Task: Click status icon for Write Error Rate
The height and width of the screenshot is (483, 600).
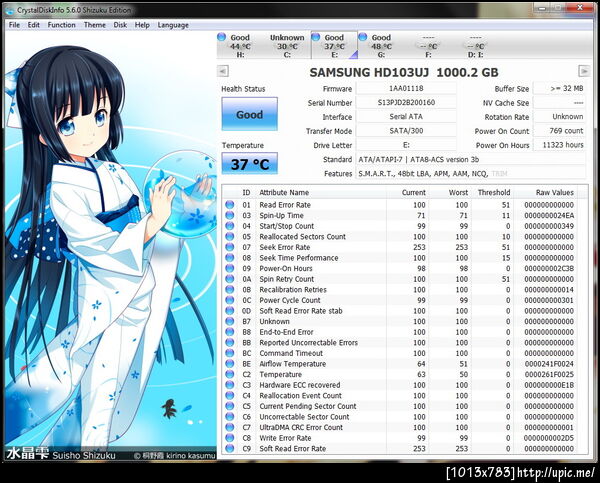Action: pyautogui.click(x=230, y=438)
